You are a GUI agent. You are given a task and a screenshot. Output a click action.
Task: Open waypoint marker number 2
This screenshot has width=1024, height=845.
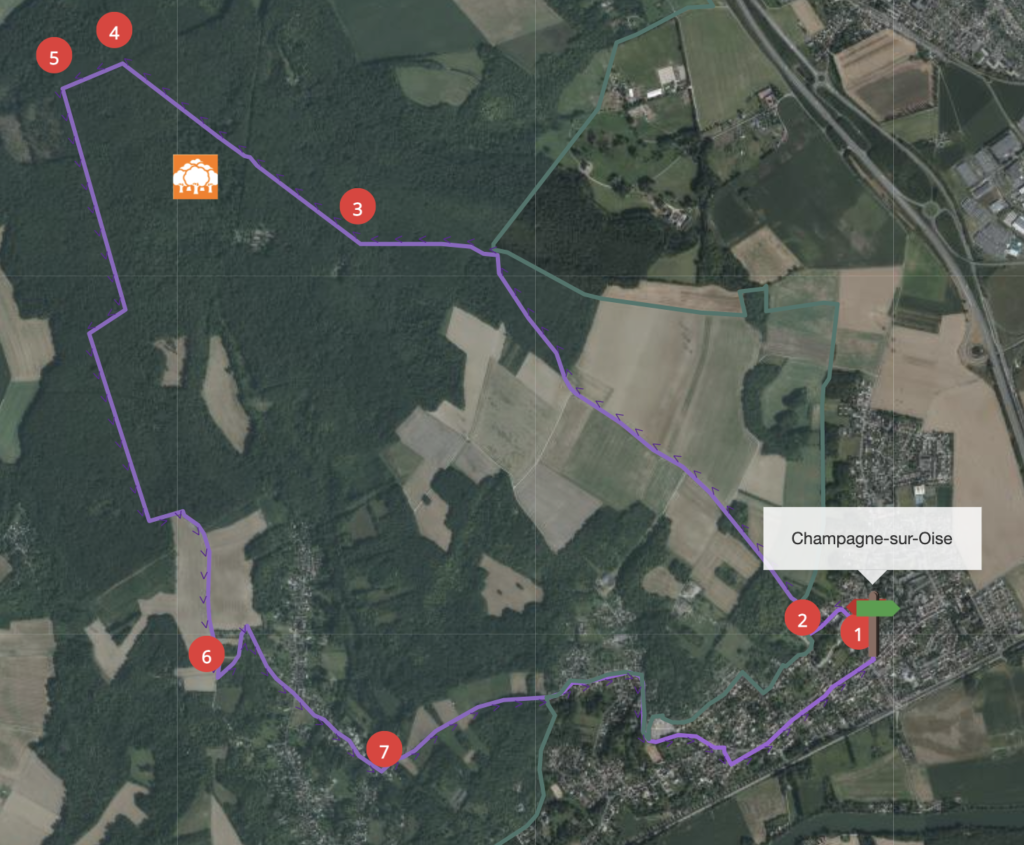pos(803,618)
